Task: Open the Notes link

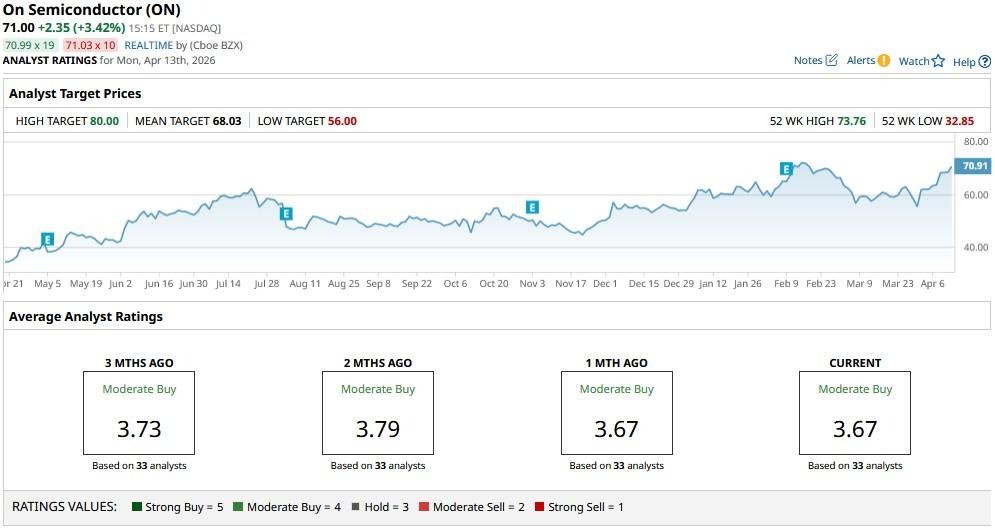Action: 808,60
